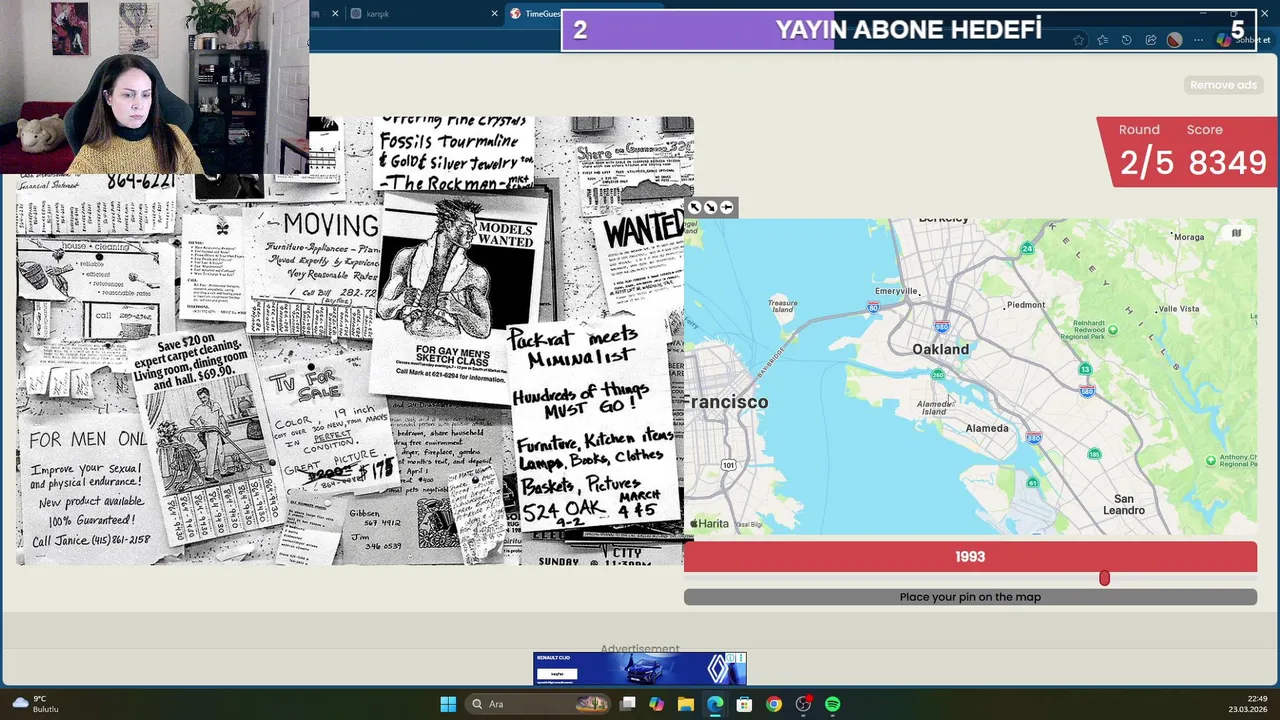Click the Remove ads button

coord(1223,85)
